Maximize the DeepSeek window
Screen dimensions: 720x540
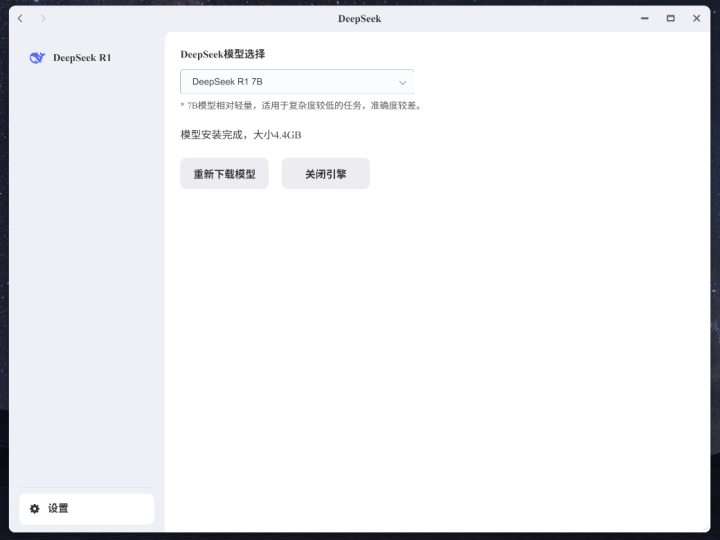click(x=670, y=19)
